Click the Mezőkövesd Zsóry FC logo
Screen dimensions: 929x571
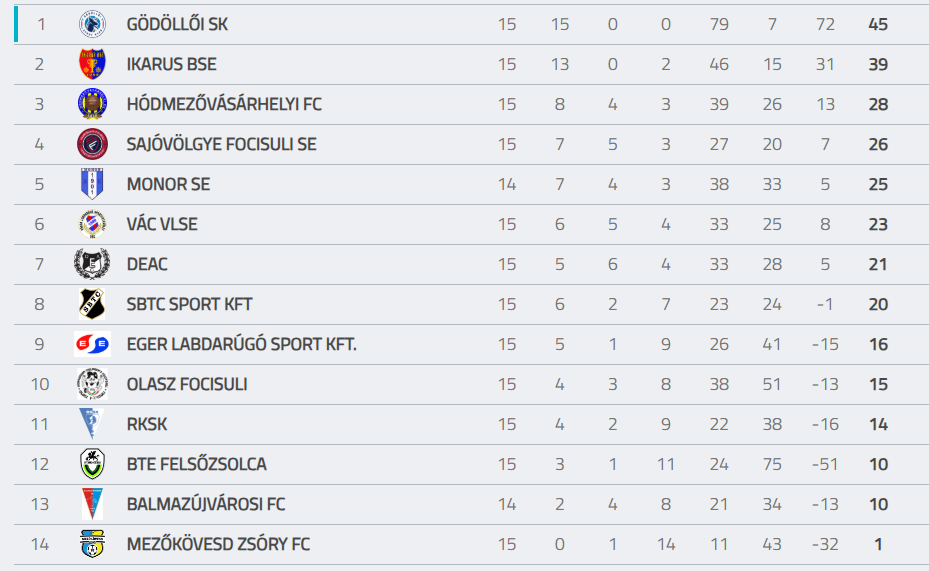point(92,544)
